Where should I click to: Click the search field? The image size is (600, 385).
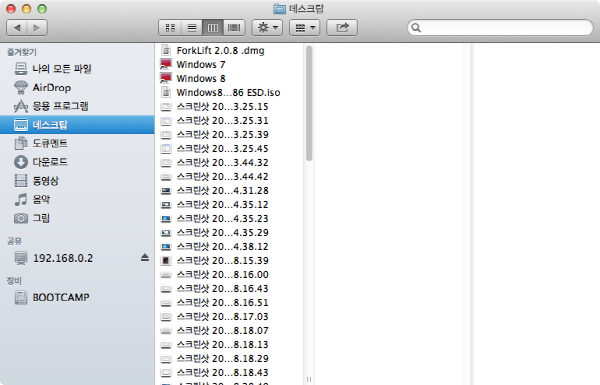tap(501, 28)
